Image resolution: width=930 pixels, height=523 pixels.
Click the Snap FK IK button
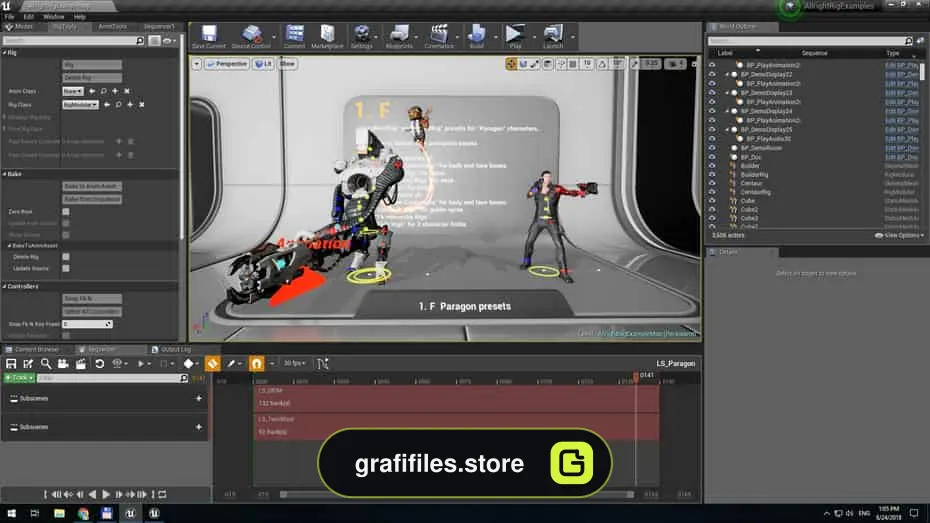click(x=92, y=299)
